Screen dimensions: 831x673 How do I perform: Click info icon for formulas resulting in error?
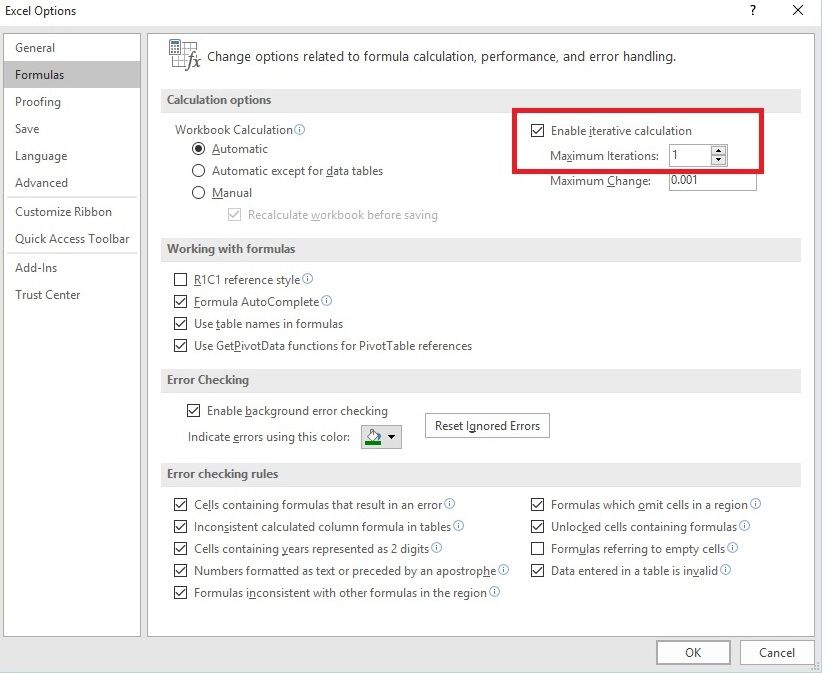click(449, 503)
